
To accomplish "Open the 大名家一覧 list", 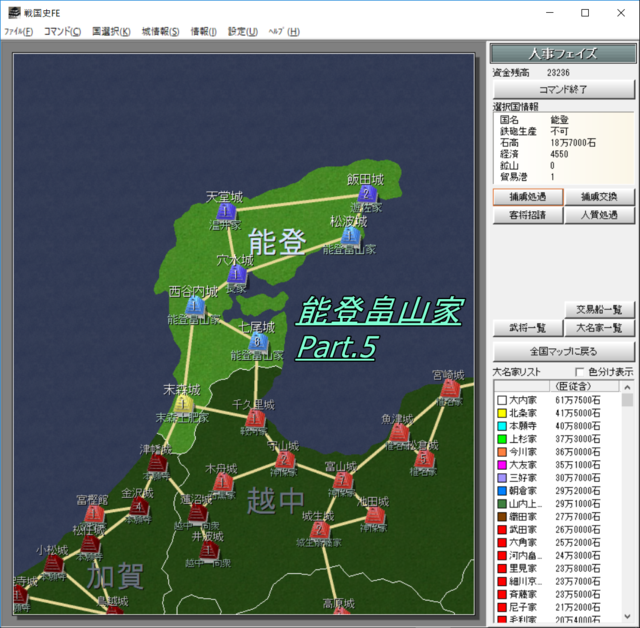I will point(599,328).
